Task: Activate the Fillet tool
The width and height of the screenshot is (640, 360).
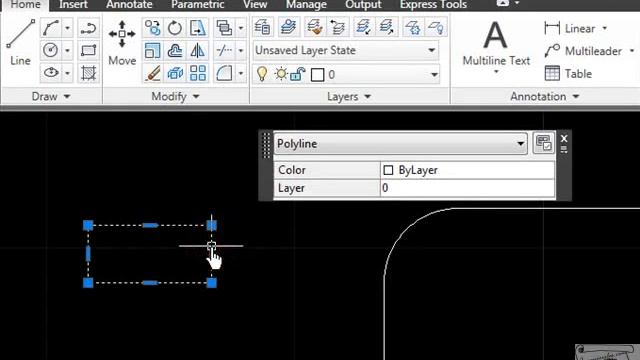Action: pyautogui.click(x=224, y=73)
